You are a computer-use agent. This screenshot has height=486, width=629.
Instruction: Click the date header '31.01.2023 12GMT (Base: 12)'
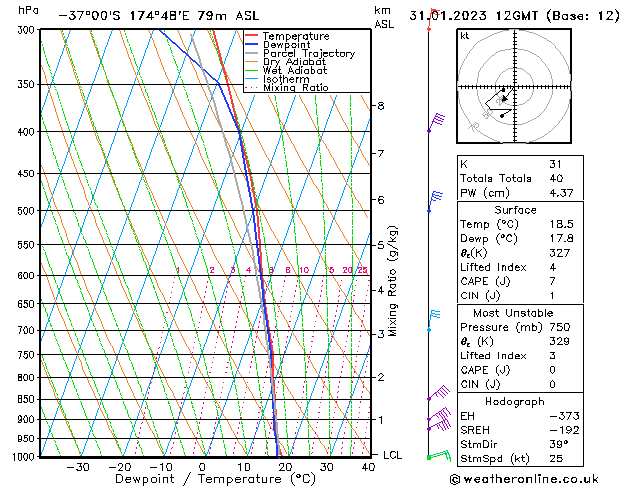[514, 16]
